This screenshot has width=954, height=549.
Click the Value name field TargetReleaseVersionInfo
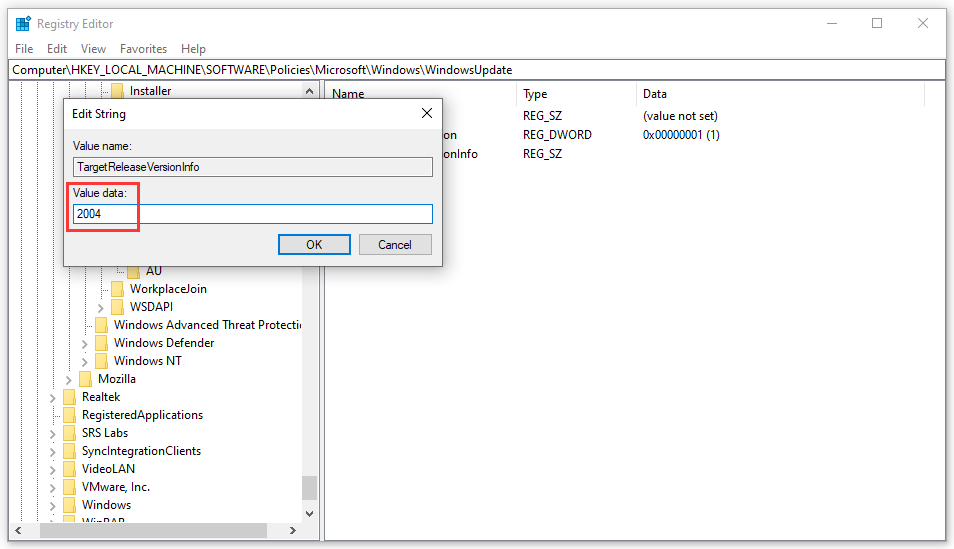coord(252,167)
